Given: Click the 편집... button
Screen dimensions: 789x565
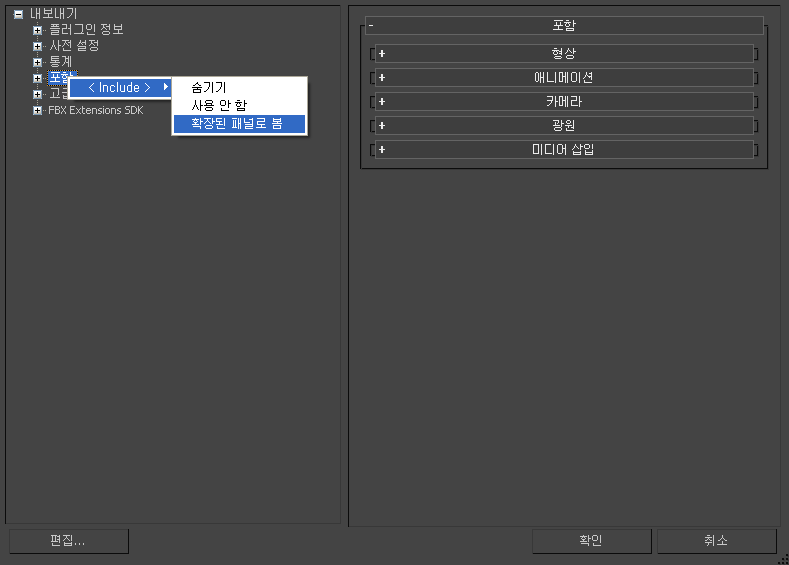Looking at the screenshot, I should [69, 541].
